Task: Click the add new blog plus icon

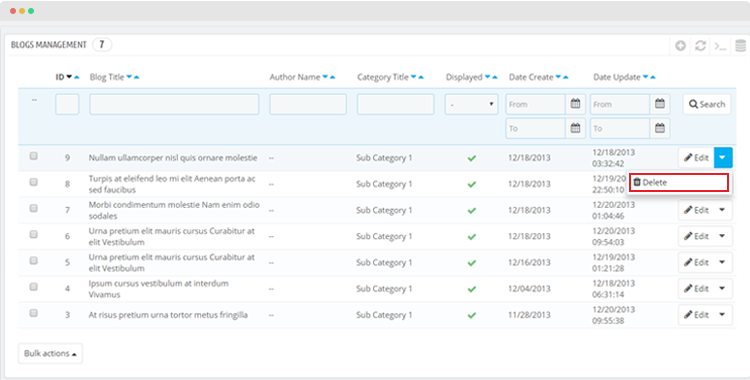Action: point(680,45)
